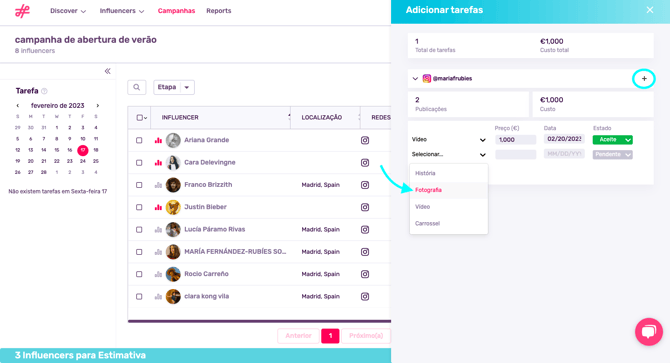Open Rocío Carreño's Instagram icon

tap(365, 274)
